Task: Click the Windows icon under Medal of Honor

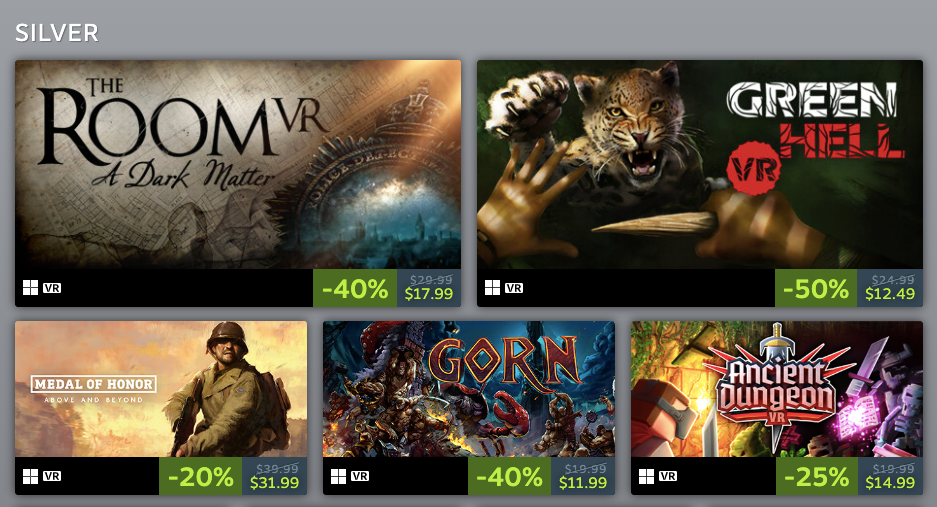Action: pos(30,477)
